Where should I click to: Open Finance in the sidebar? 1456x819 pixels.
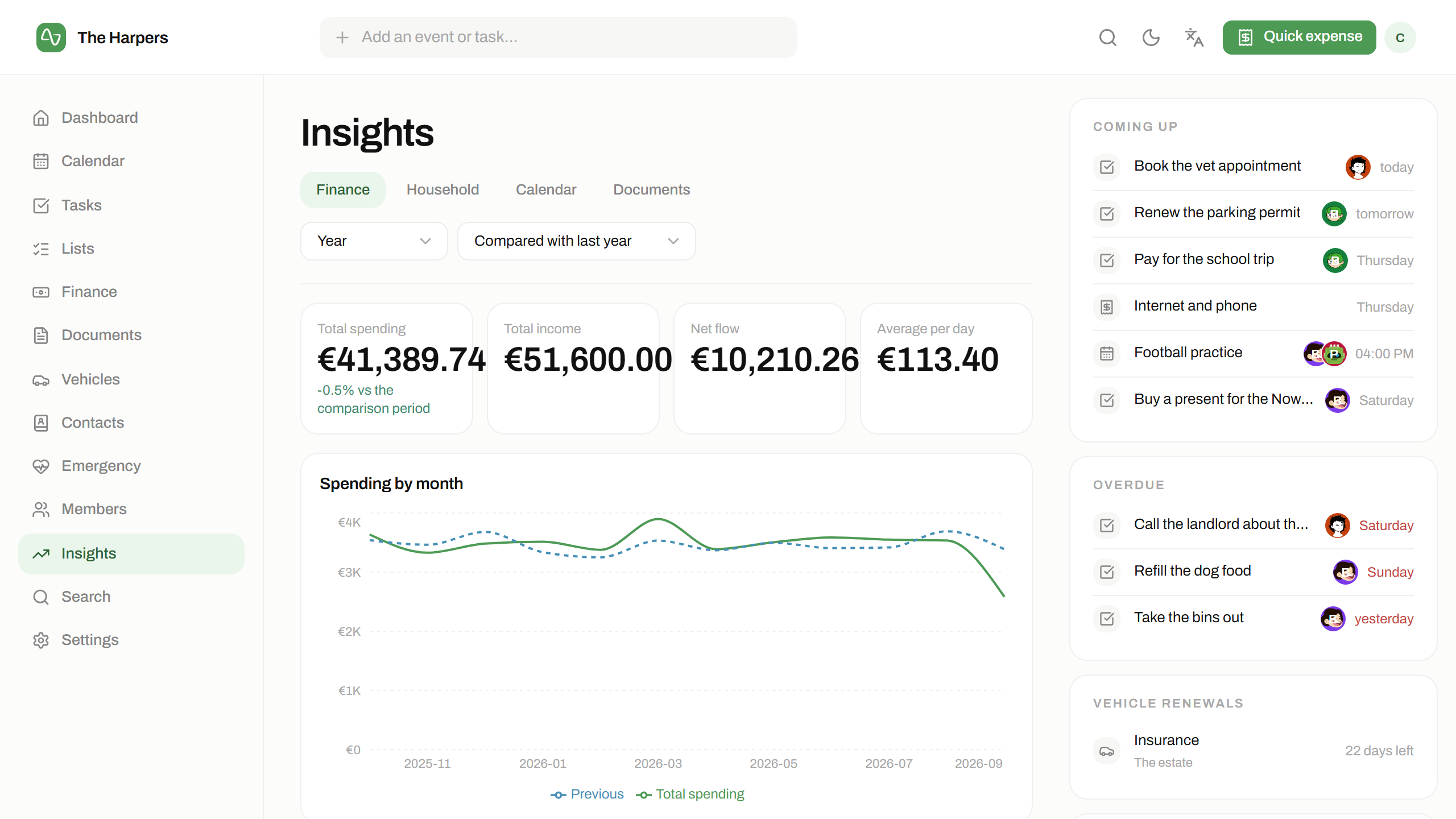click(131, 292)
